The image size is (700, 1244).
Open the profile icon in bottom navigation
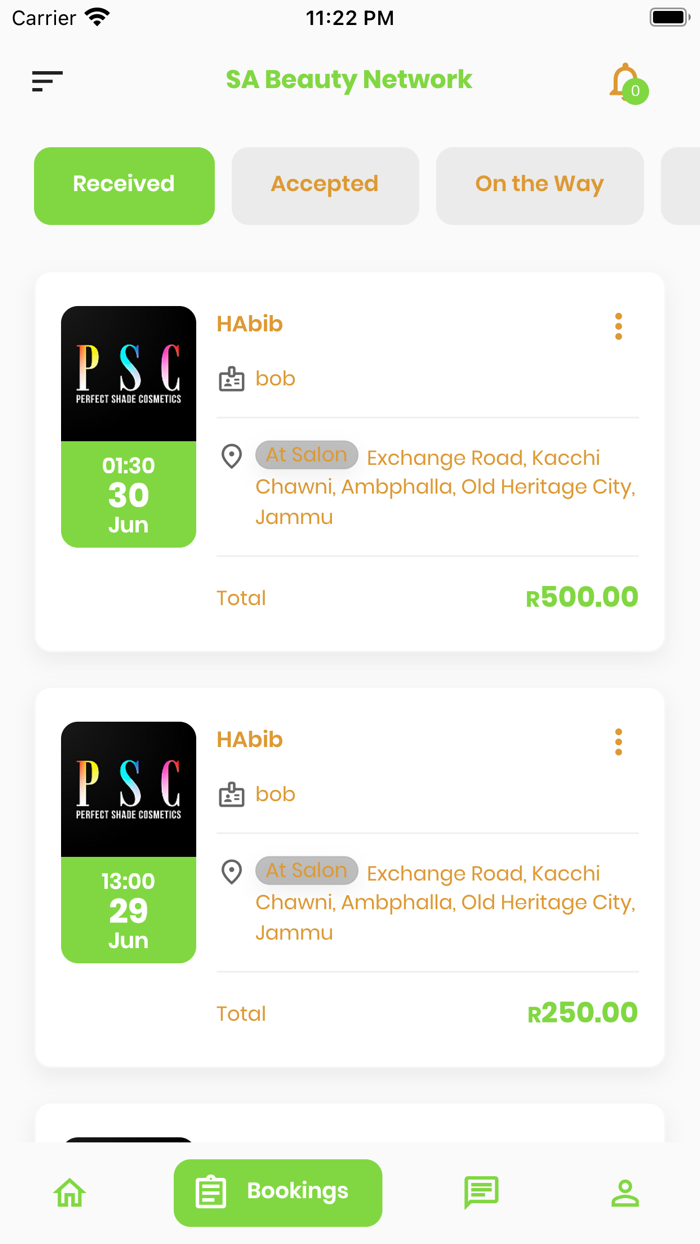625,1192
